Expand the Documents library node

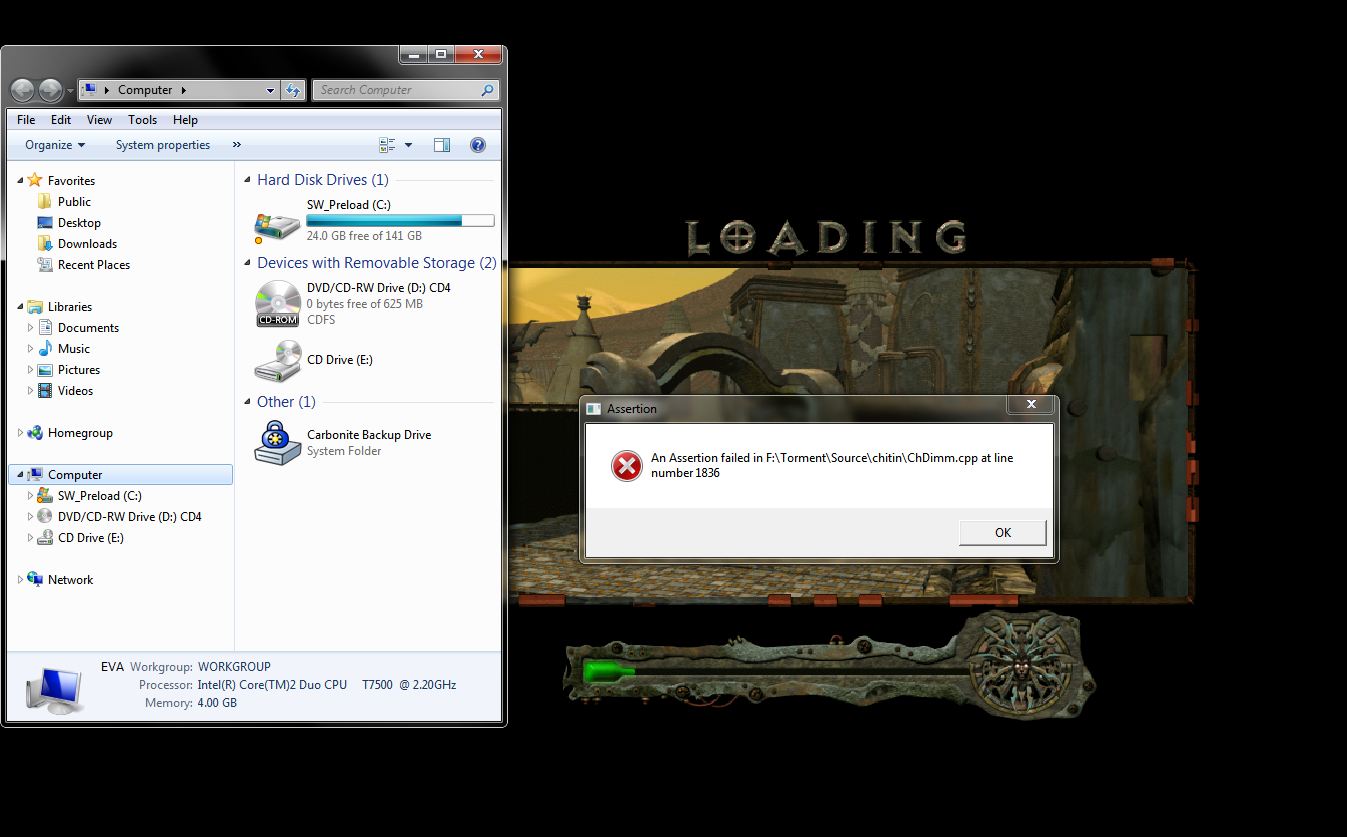[30, 328]
